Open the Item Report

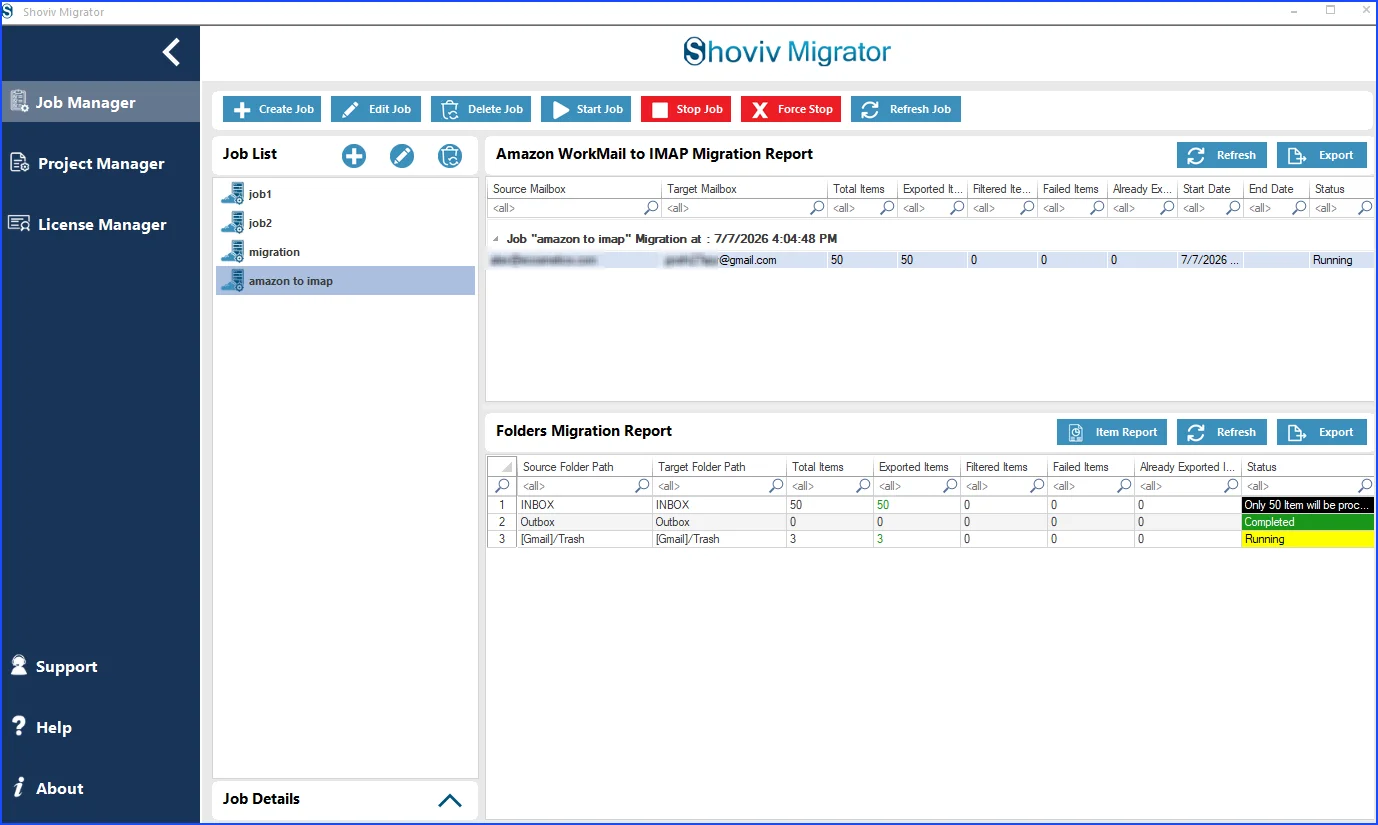coord(1112,432)
